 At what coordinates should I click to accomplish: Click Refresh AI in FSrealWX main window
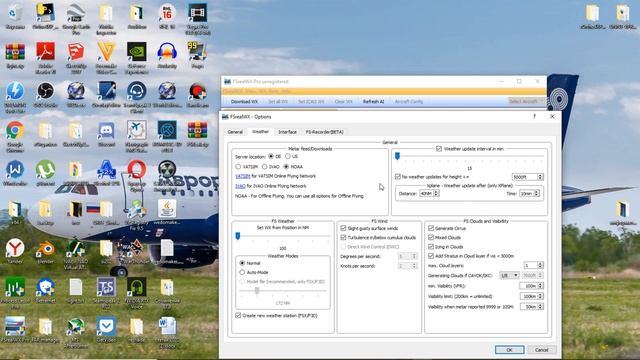pyautogui.click(x=373, y=101)
